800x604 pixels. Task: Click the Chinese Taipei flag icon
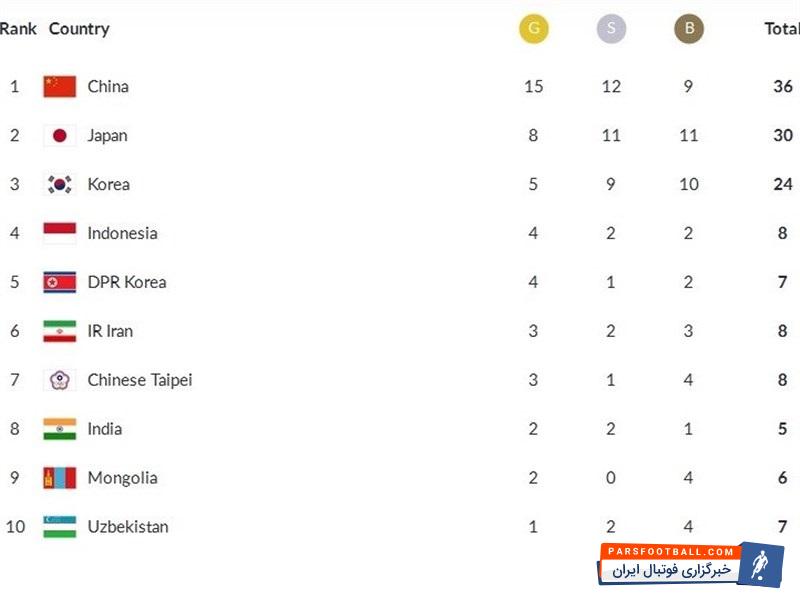coord(60,380)
